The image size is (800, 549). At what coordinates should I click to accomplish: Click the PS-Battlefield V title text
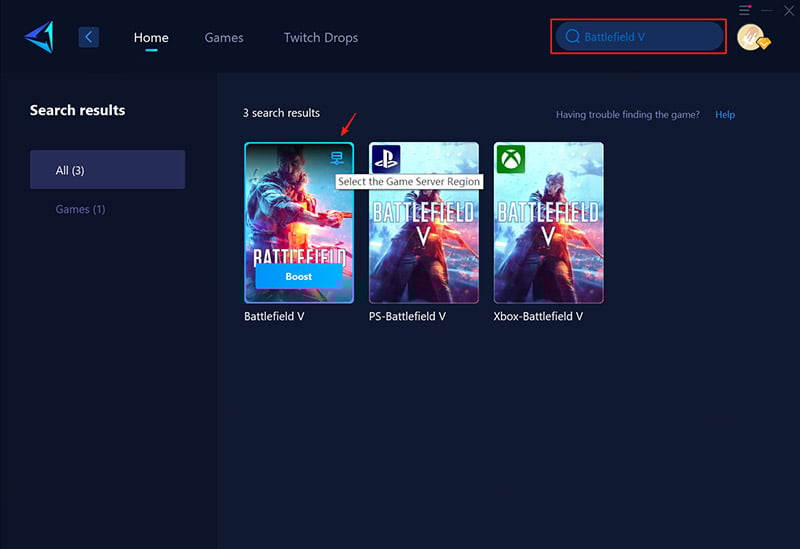[407, 316]
